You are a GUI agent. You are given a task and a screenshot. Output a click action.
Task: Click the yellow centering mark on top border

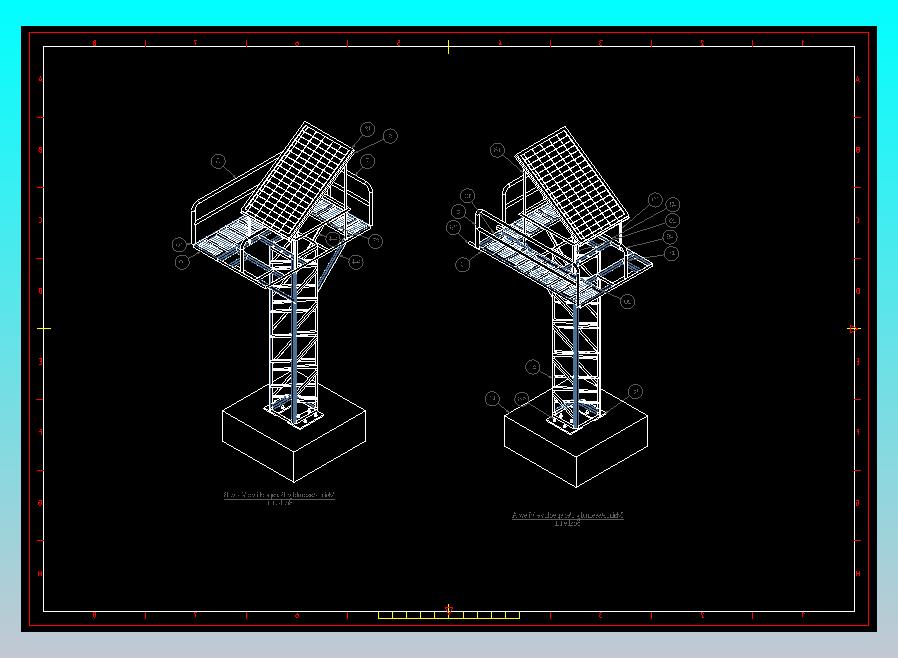(448, 46)
